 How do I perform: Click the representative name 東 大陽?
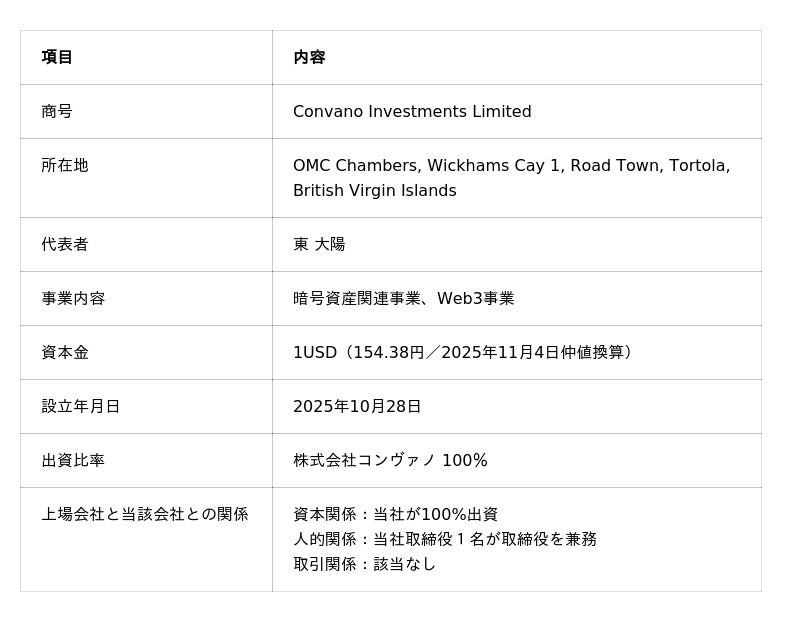[x=319, y=244]
